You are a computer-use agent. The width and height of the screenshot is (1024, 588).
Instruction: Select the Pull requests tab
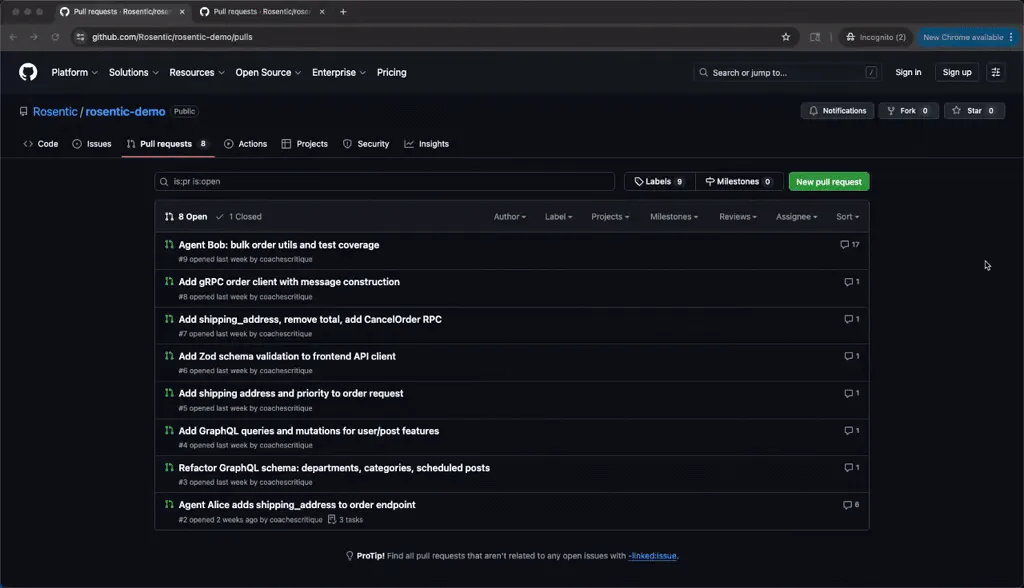click(167, 144)
